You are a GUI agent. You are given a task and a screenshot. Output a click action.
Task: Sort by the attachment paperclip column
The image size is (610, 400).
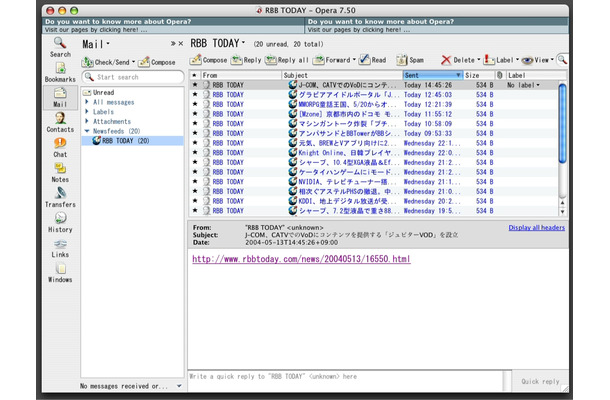click(x=500, y=75)
